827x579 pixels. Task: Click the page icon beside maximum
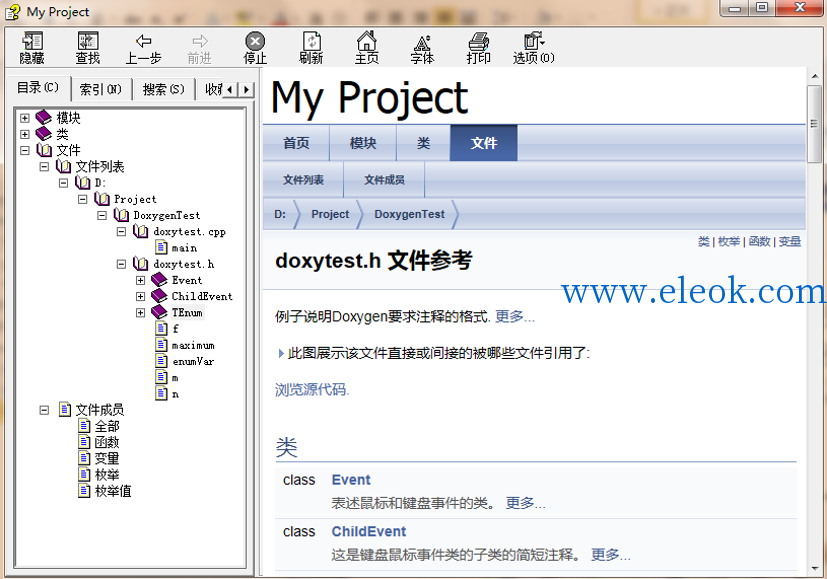[x=161, y=345]
